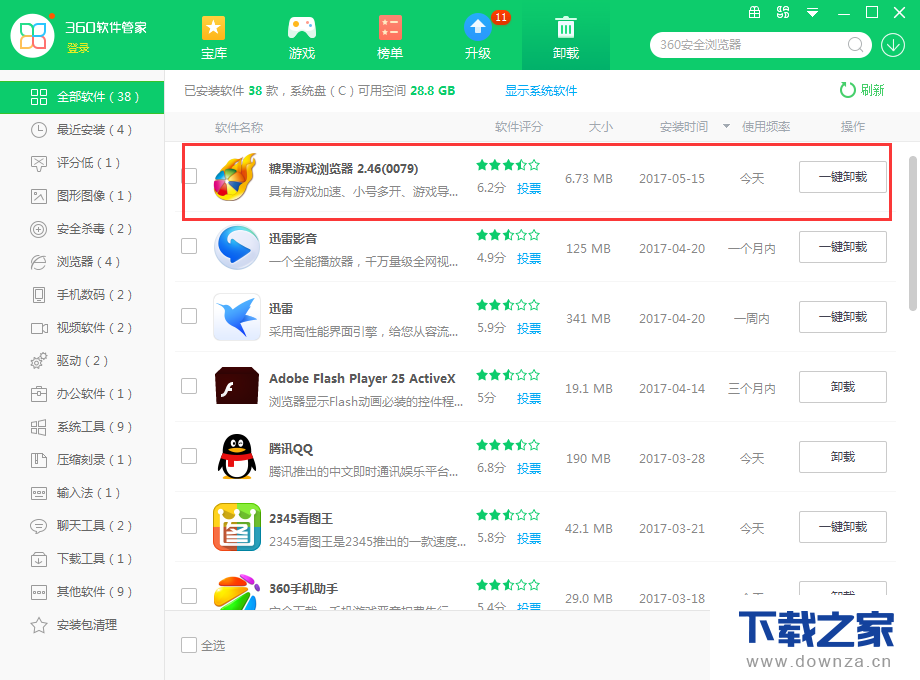Tick checkbox for 糖果游戏浏览器

point(189,176)
